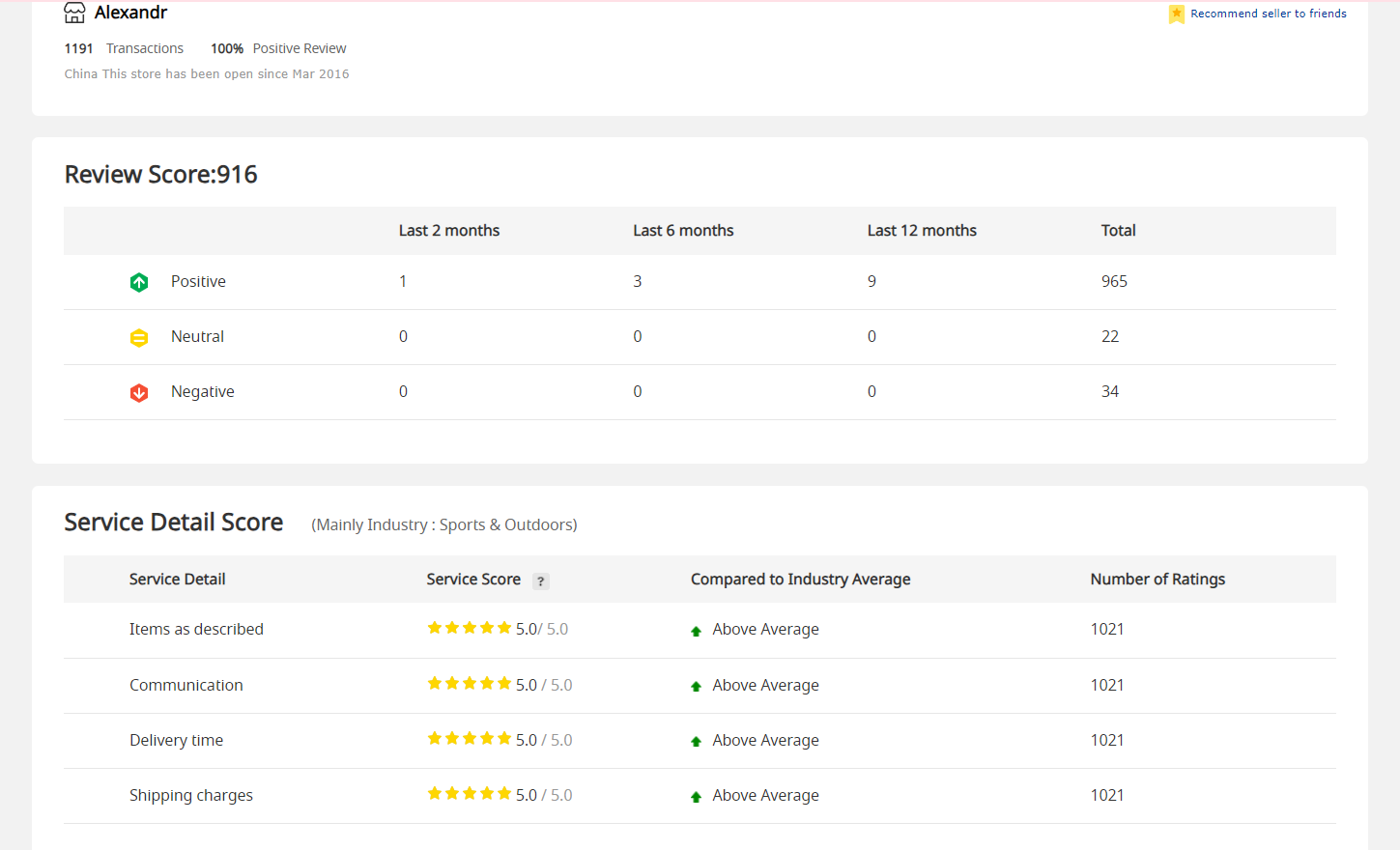Click the Last 2 months column header

tap(449, 231)
